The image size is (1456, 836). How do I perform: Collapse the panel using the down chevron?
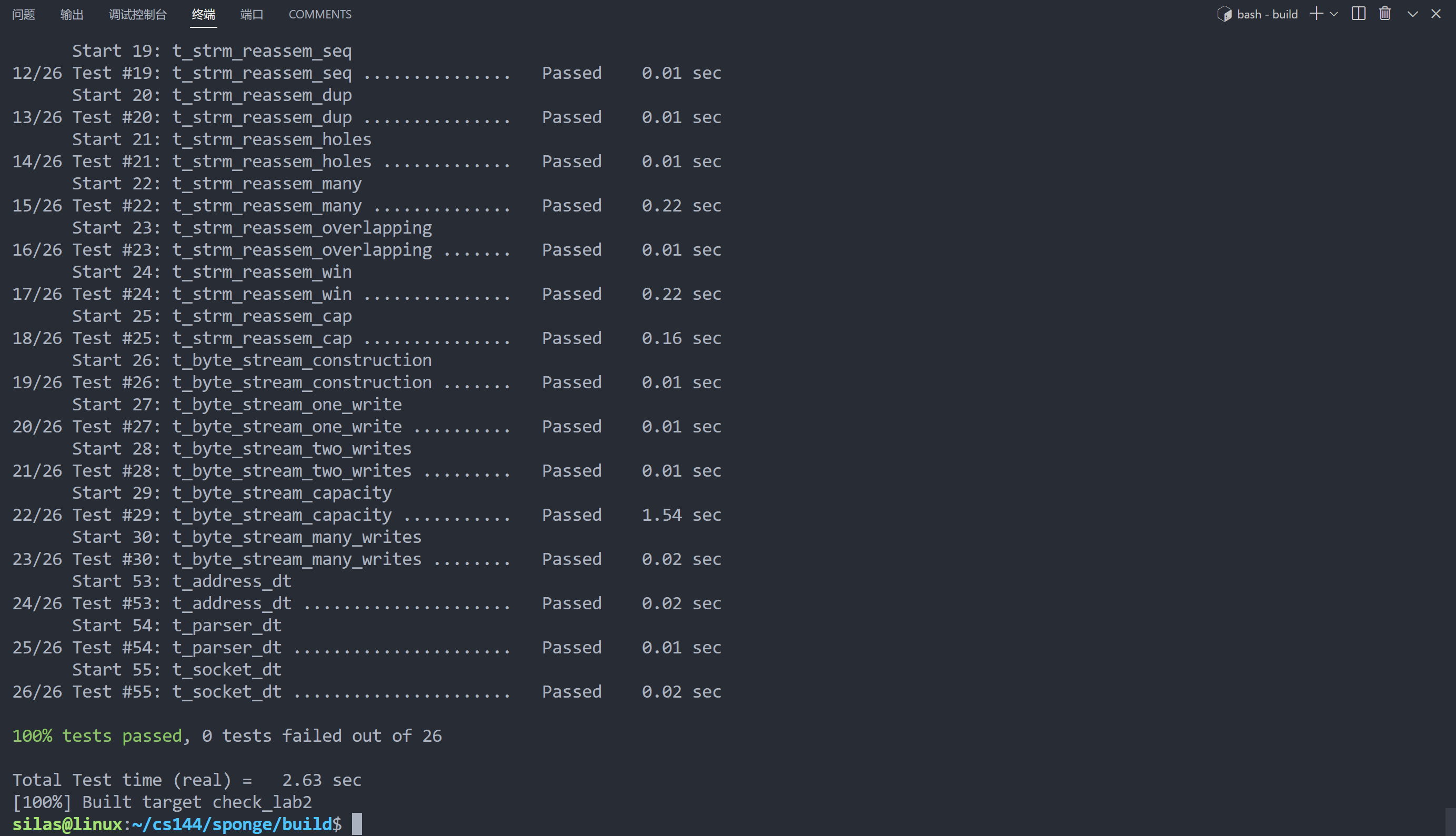pos(1412,14)
